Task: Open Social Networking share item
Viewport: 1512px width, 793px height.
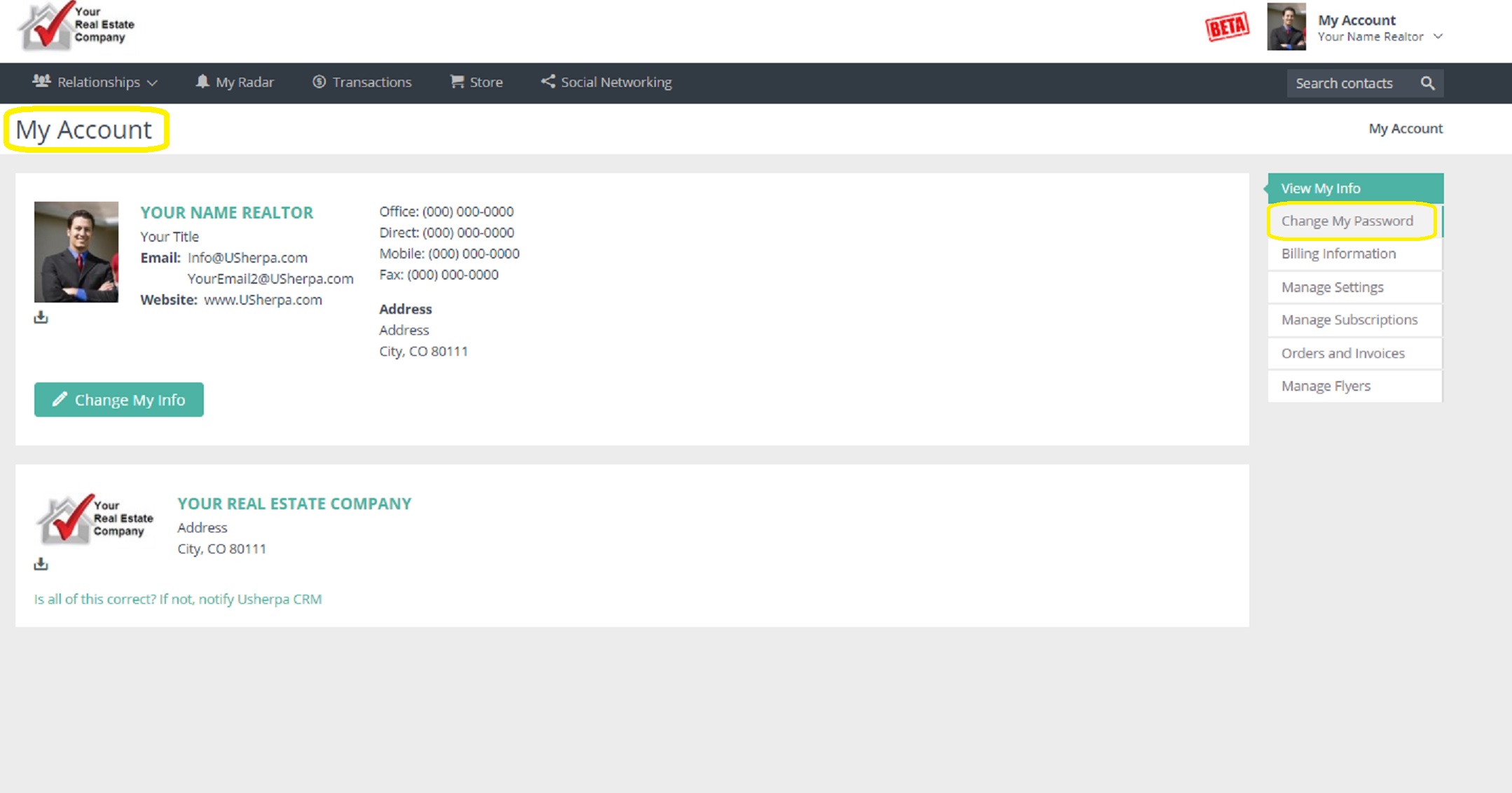Action: coord(606,82)
